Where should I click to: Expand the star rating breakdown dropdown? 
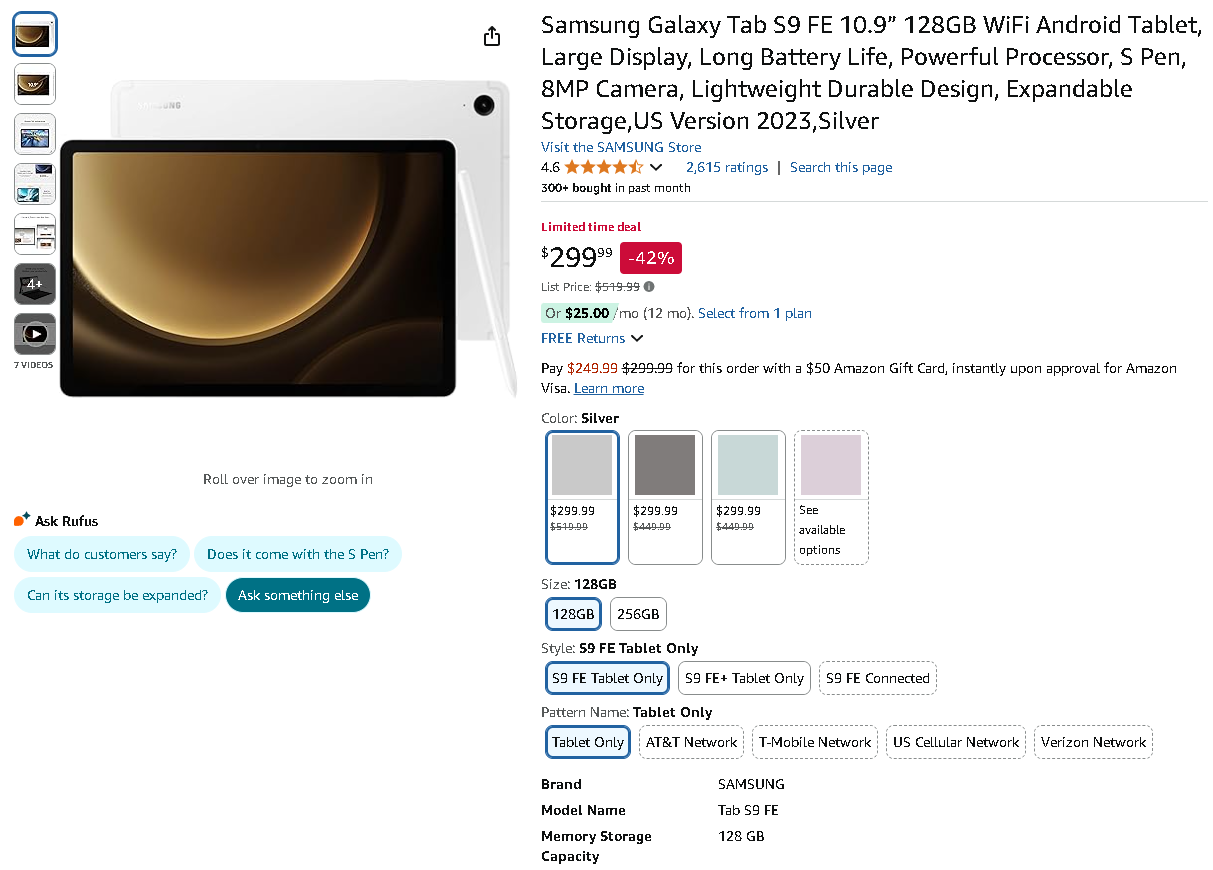[x=655, y=167]
